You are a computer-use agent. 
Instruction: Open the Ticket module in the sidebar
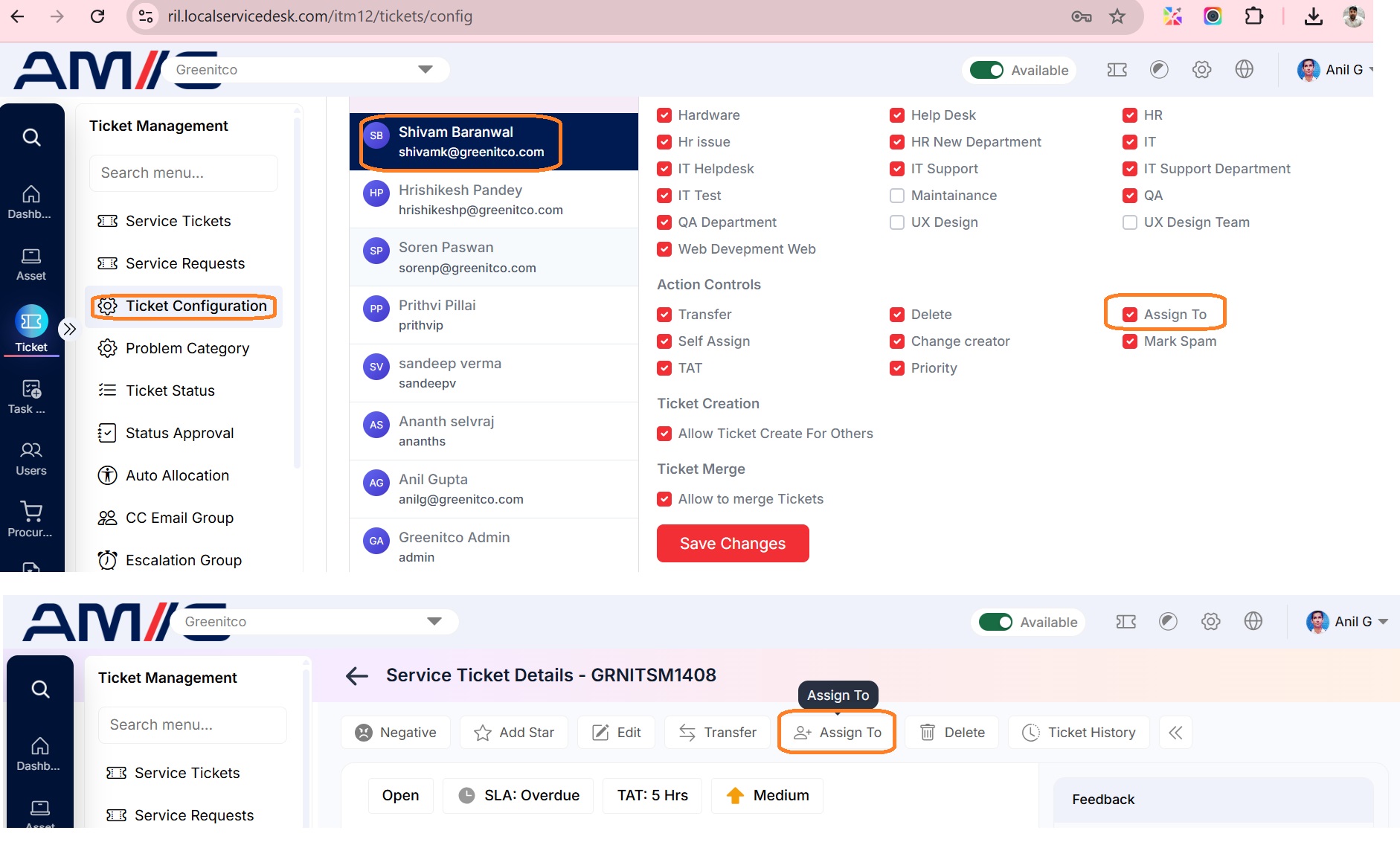coord(31,329)
